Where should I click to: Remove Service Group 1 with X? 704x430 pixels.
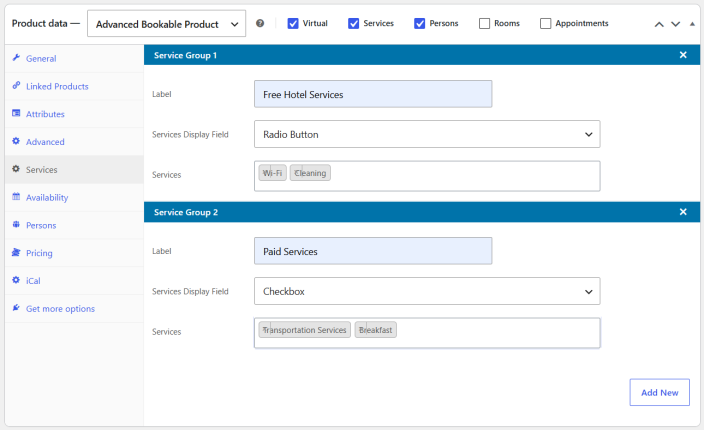coord(683,55)
